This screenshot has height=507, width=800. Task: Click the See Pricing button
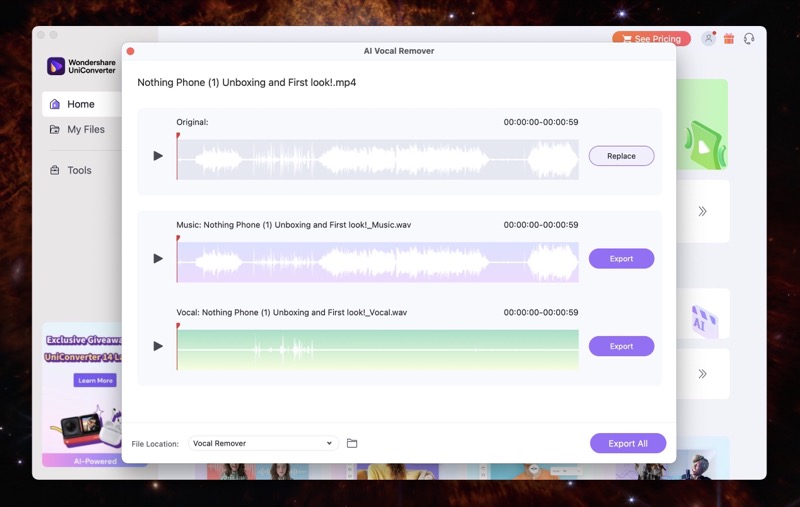tap(652, 39)
